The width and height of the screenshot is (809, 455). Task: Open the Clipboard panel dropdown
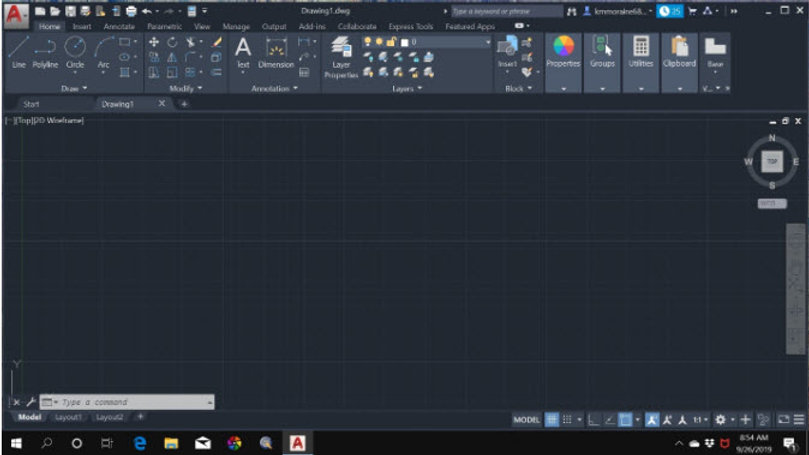pos(679,89)
